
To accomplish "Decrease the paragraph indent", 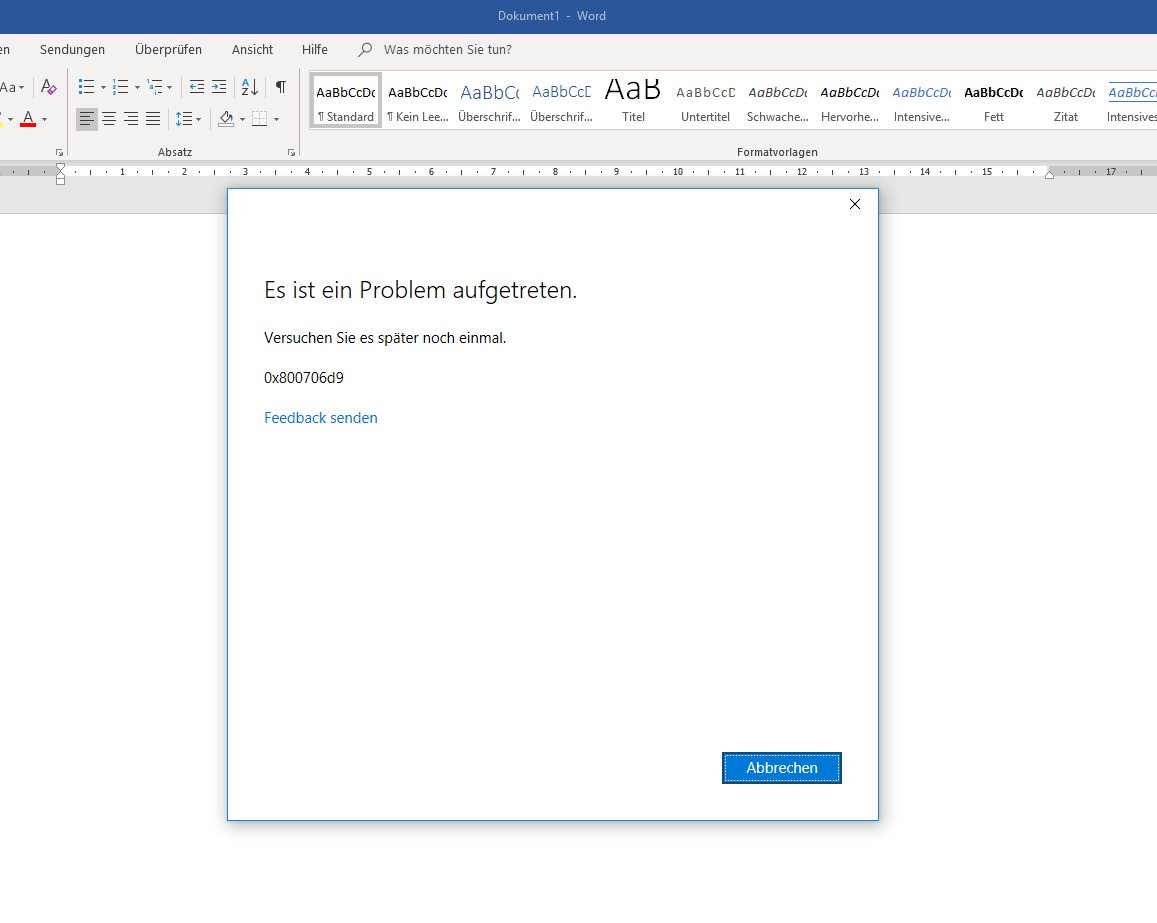I will pyautogui.click(x=197, y=87).
